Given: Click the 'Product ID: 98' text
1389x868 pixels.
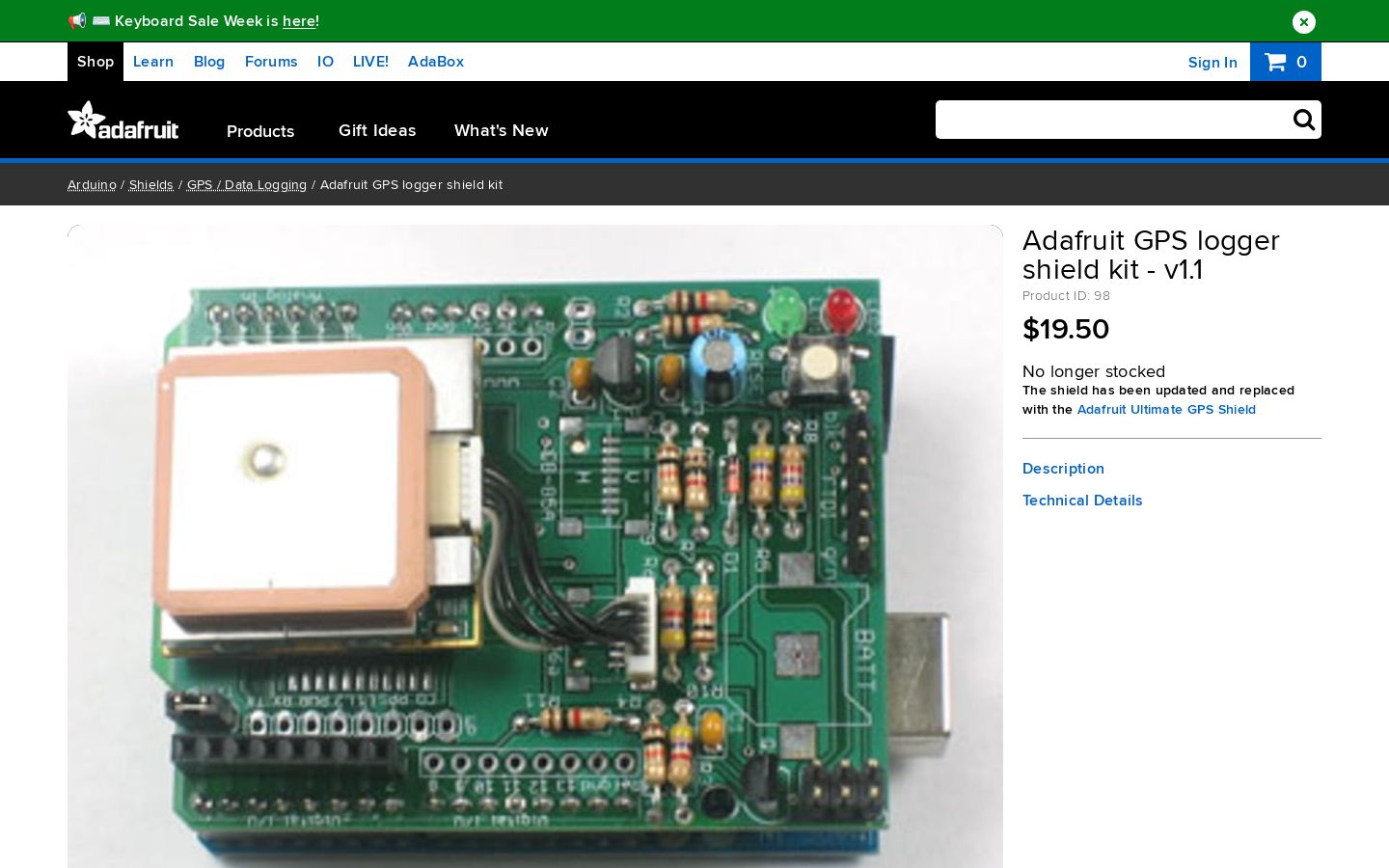Looking at the screenshot, I should pos(1066,296).
